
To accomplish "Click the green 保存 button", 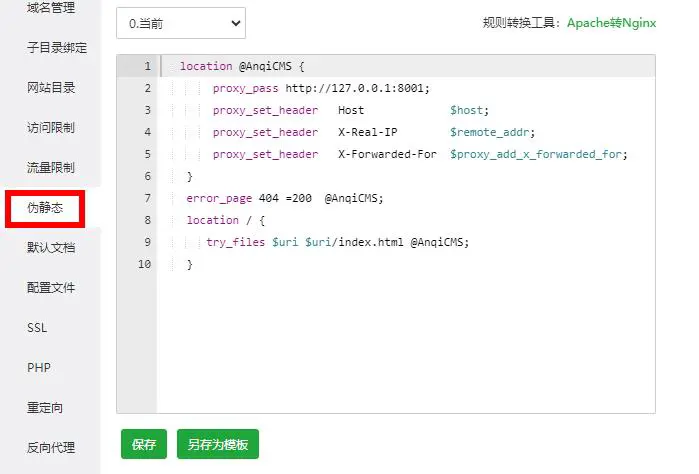I will [143, 445].
